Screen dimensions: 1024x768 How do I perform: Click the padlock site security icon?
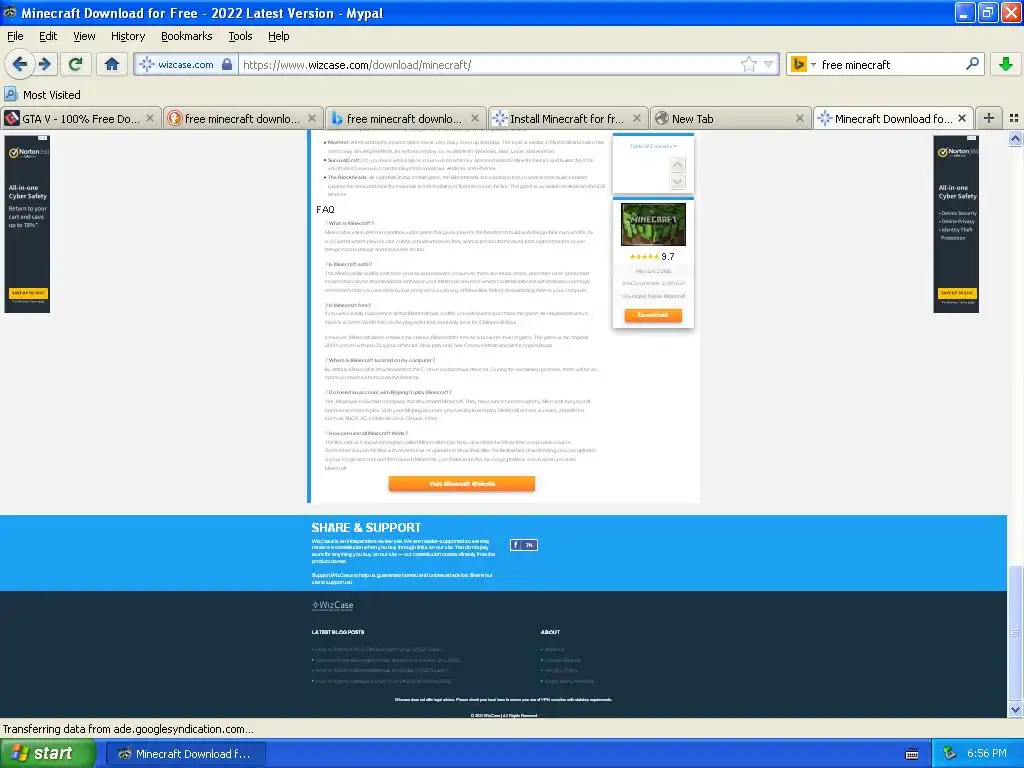[x=227, y=64]
